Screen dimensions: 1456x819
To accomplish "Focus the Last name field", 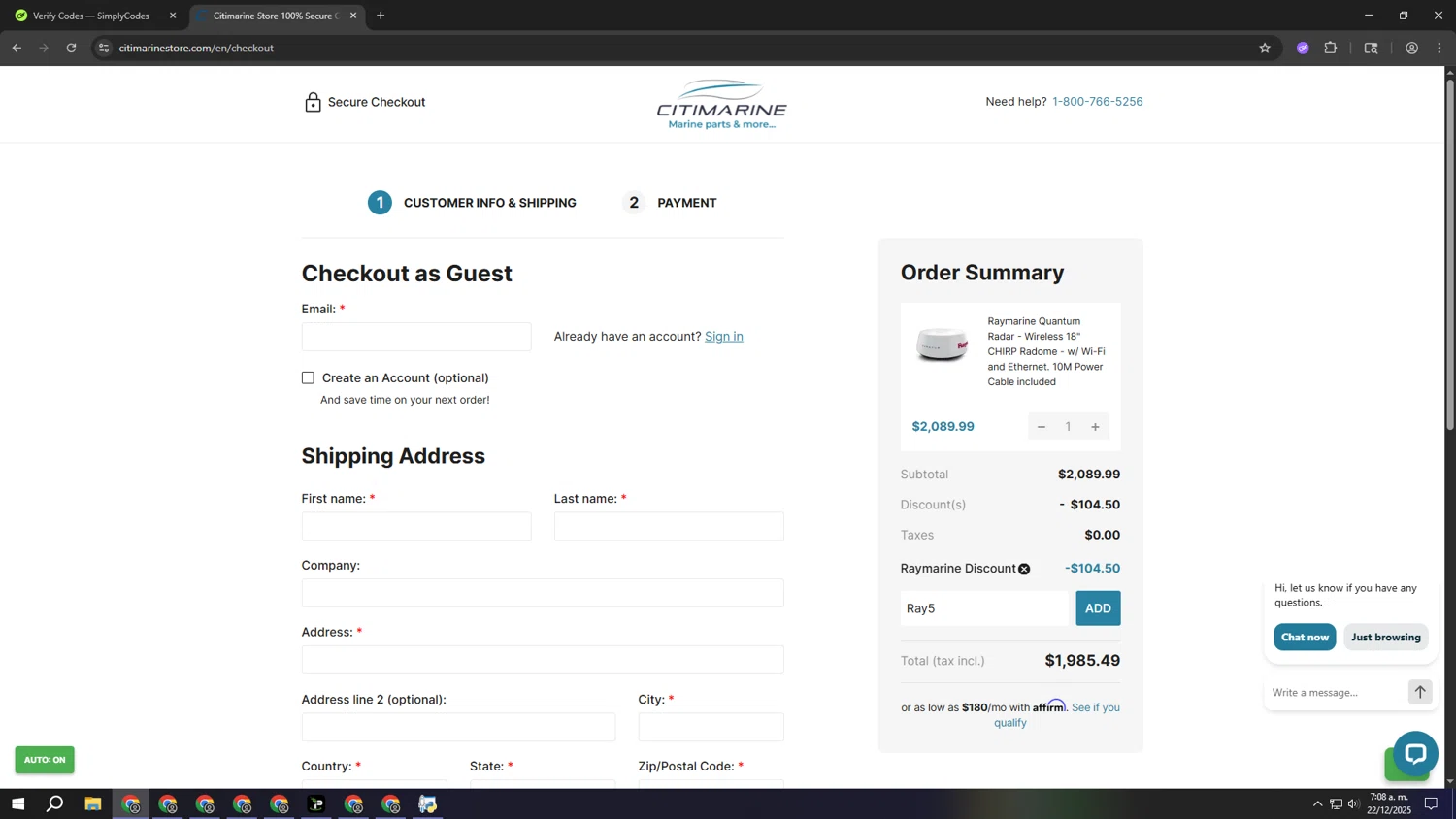I will (669, 526).
